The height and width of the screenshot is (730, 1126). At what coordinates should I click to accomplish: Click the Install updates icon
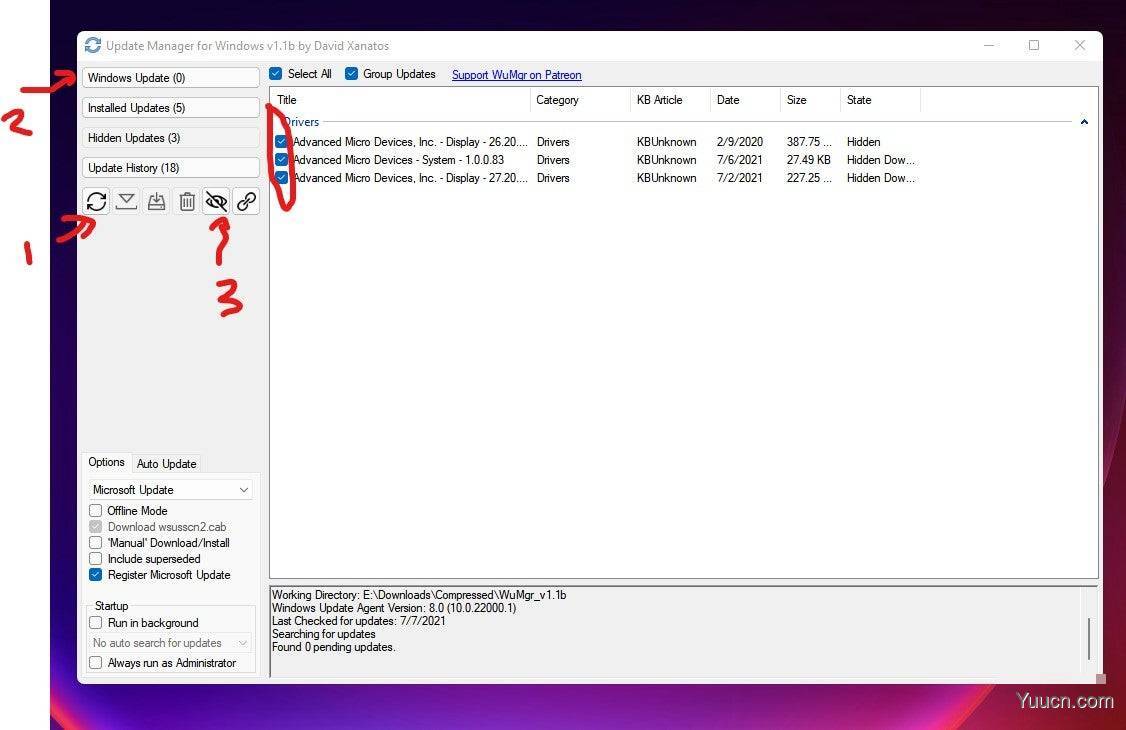pos(157,201)
